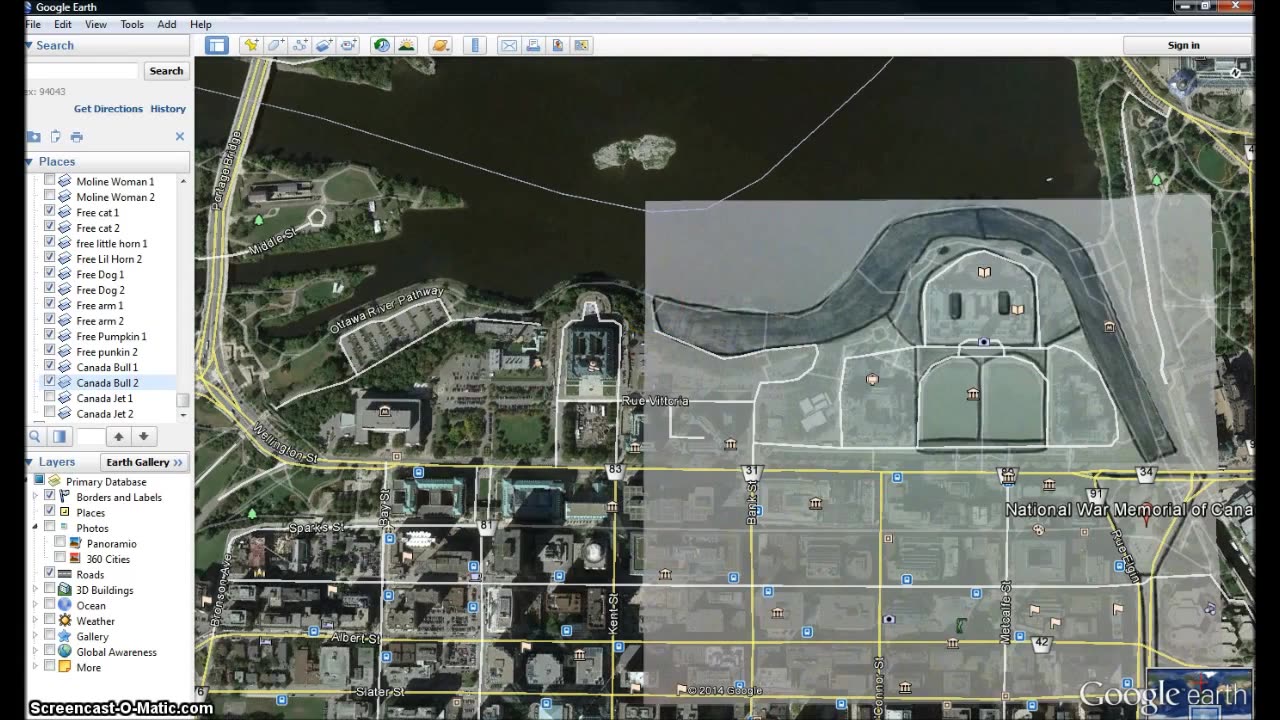Select the Canada Jet 2 place entry
This screenshot has width=1280, height=720.
104,414
